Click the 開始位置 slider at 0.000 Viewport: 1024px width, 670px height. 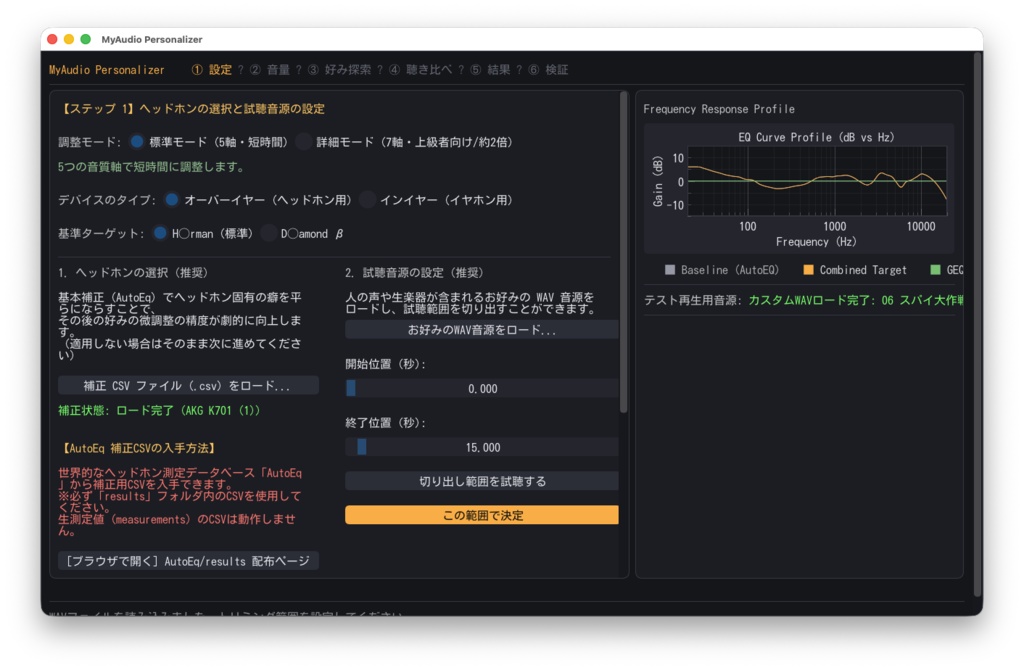481,389
